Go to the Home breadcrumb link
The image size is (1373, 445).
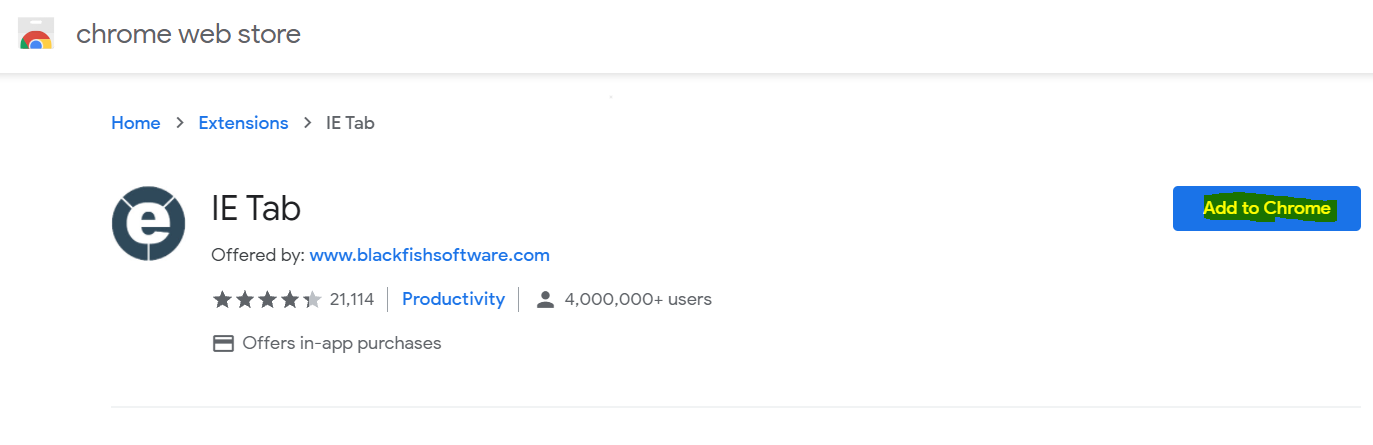click(136, 123)
